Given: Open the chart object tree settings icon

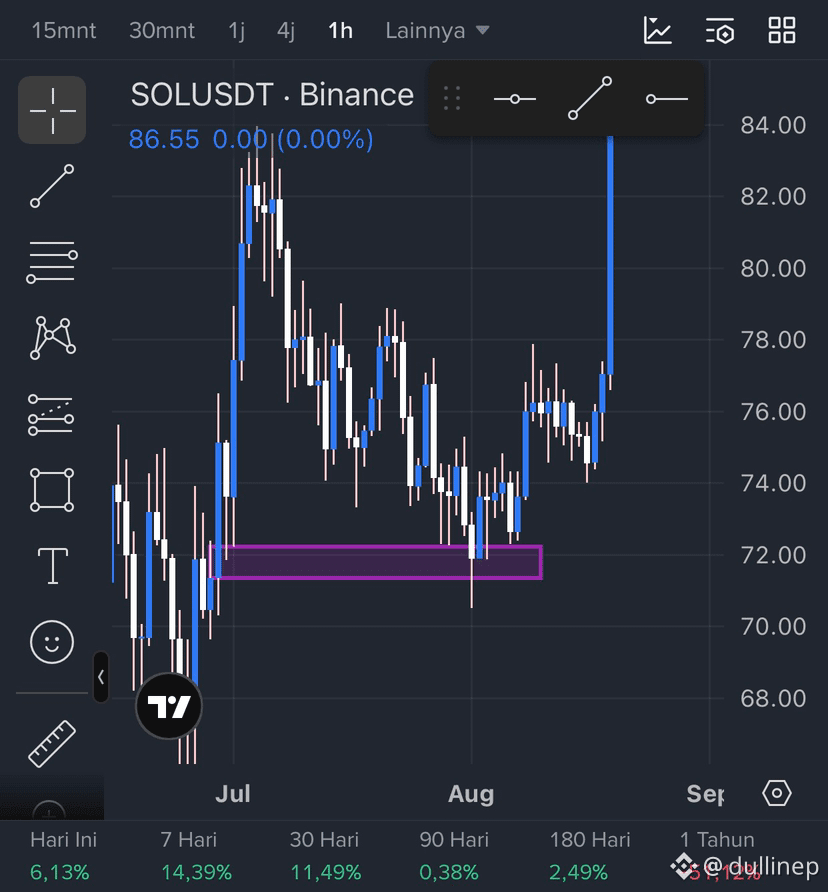Looking at the screenshot, I should click(x=720, y=30).
